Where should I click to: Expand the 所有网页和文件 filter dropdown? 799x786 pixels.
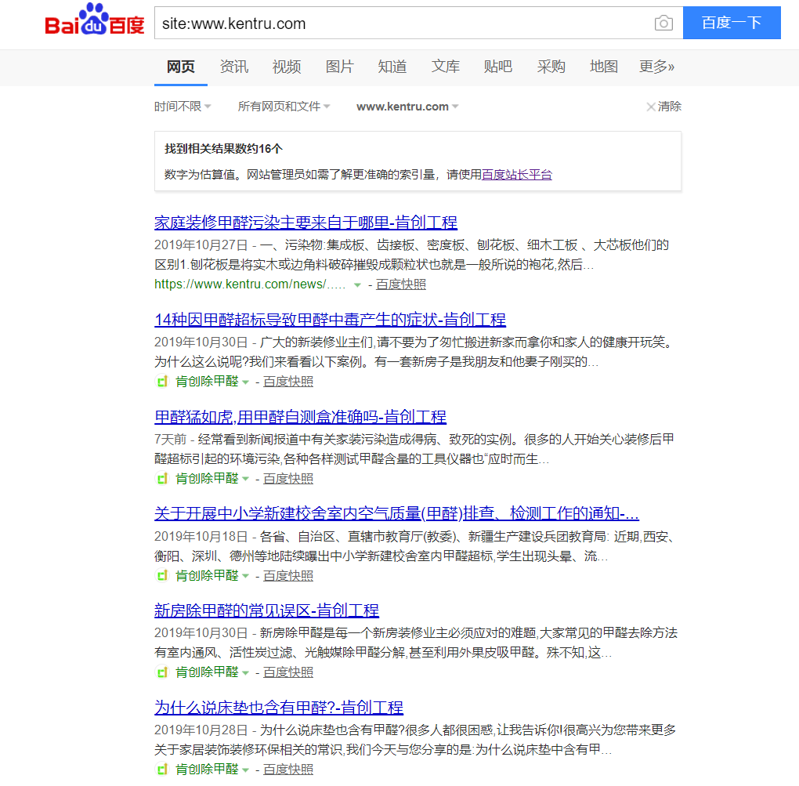284,107
